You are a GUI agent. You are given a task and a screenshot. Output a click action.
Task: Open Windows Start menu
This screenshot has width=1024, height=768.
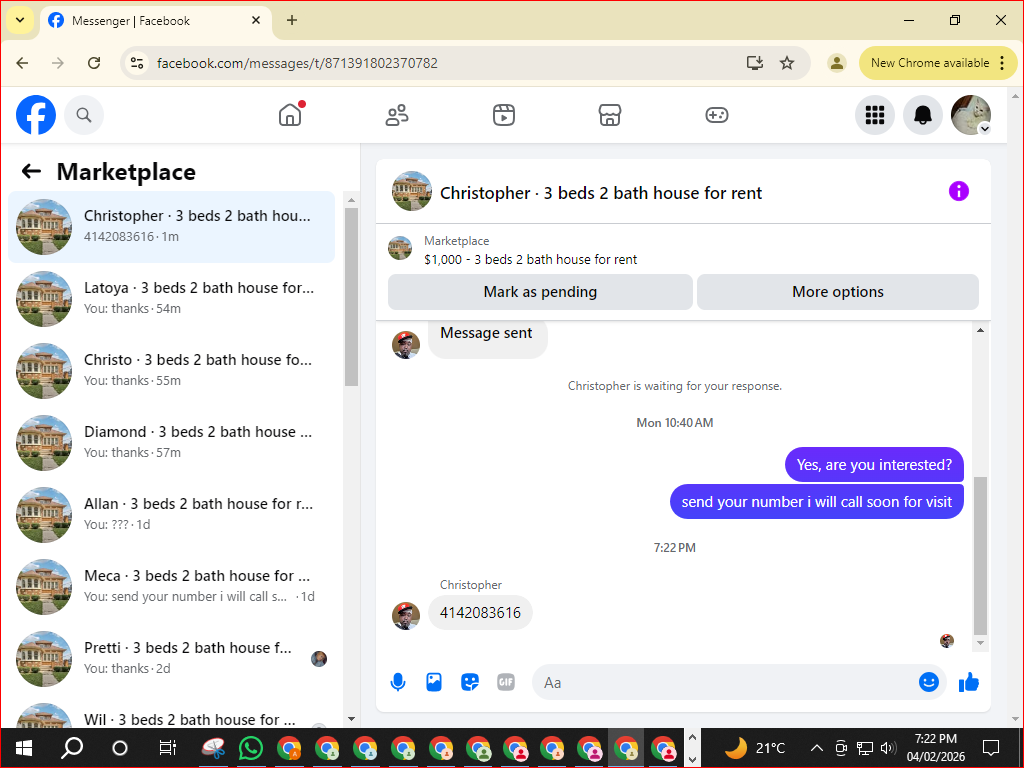coord(24,748)
